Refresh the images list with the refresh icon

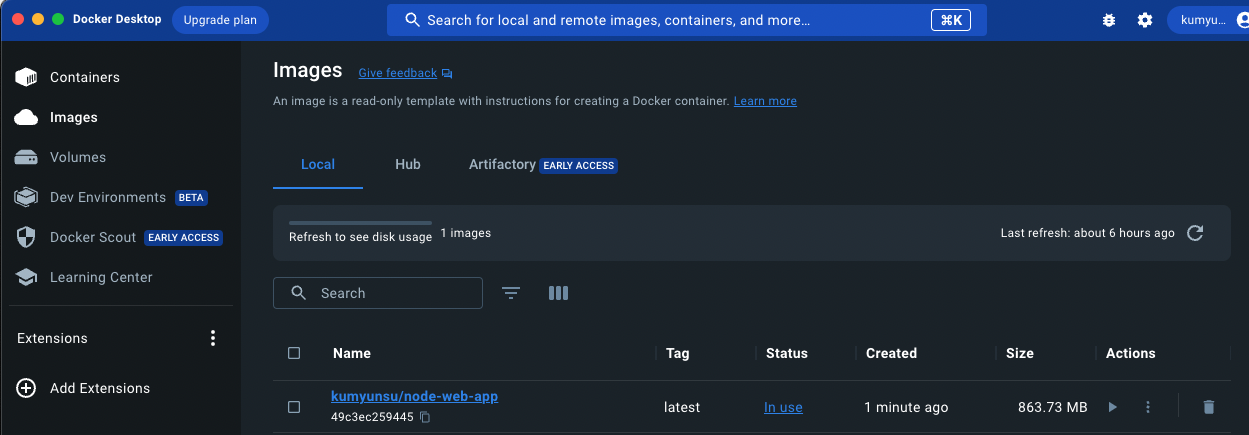click(1194, 233)
